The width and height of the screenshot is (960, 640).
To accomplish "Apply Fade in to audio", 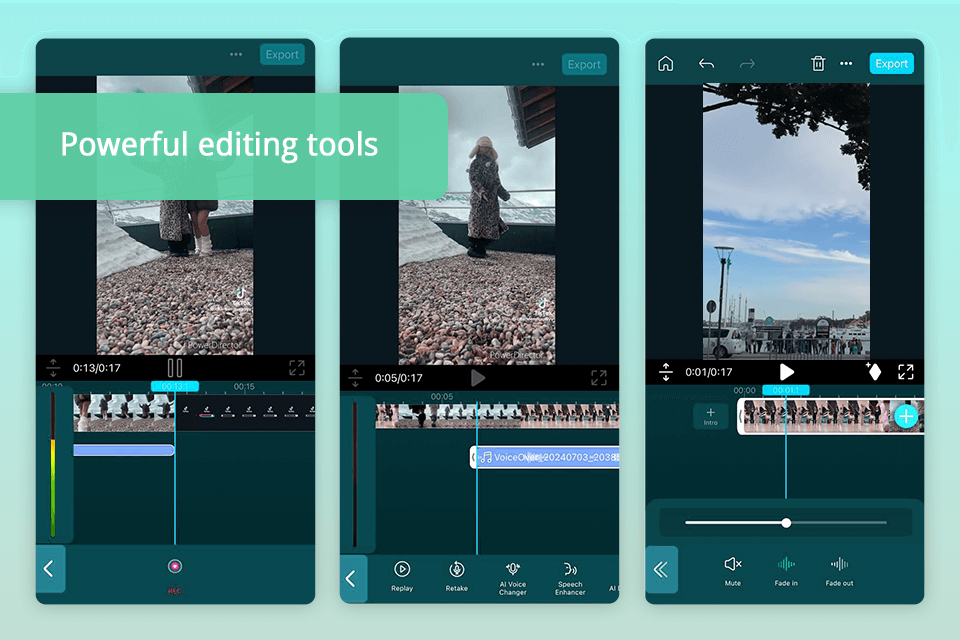I will tap(786, 571).
